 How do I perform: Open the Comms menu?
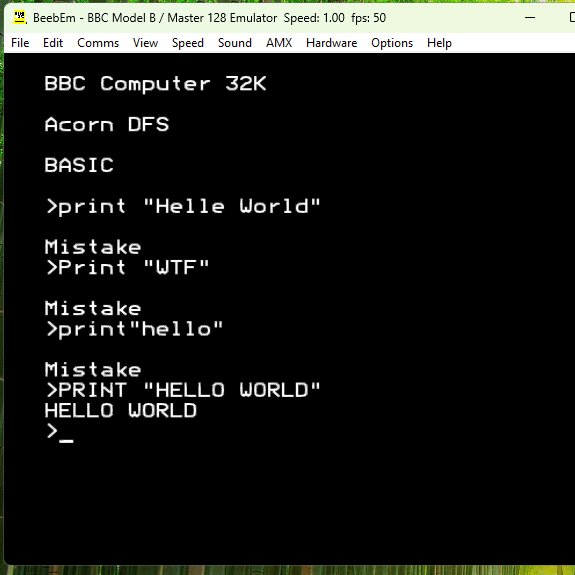coord(98,43)
